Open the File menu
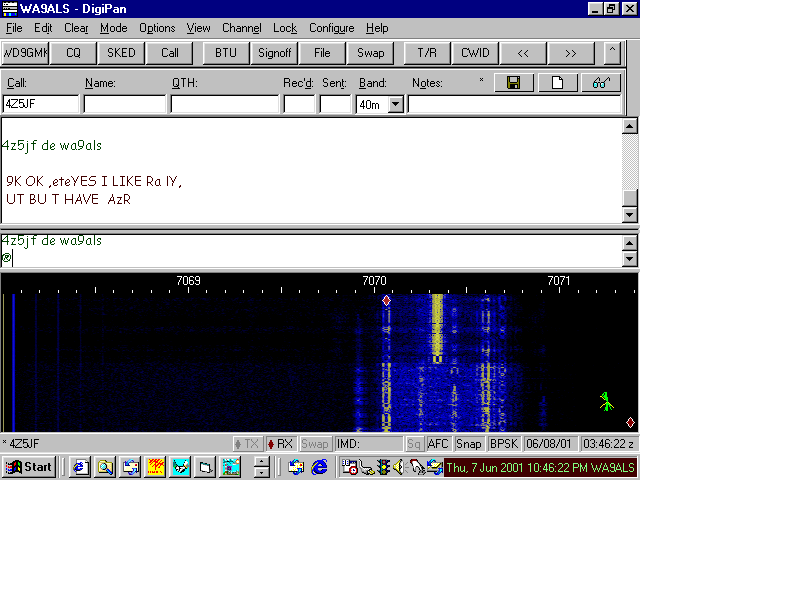This screenshot has height=600, width=800. (x=14, y=28)
